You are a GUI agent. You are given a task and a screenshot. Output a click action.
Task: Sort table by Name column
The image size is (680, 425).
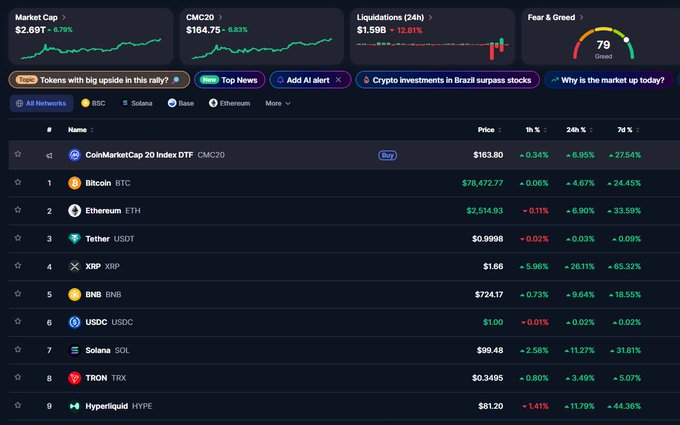(81, 130)
